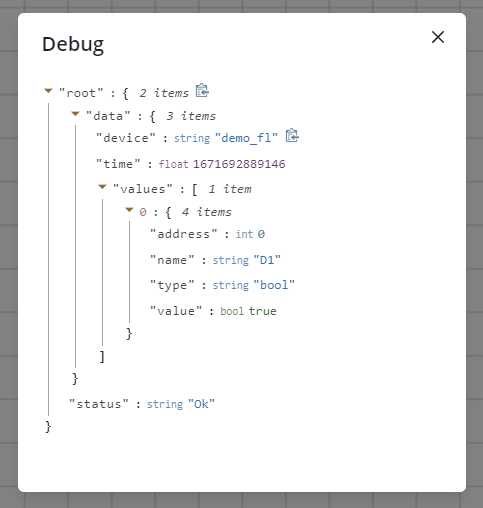Click the time value 1671692889146
Image resolution: width=483 pixels, height=508 pixels.
point(239,164)
